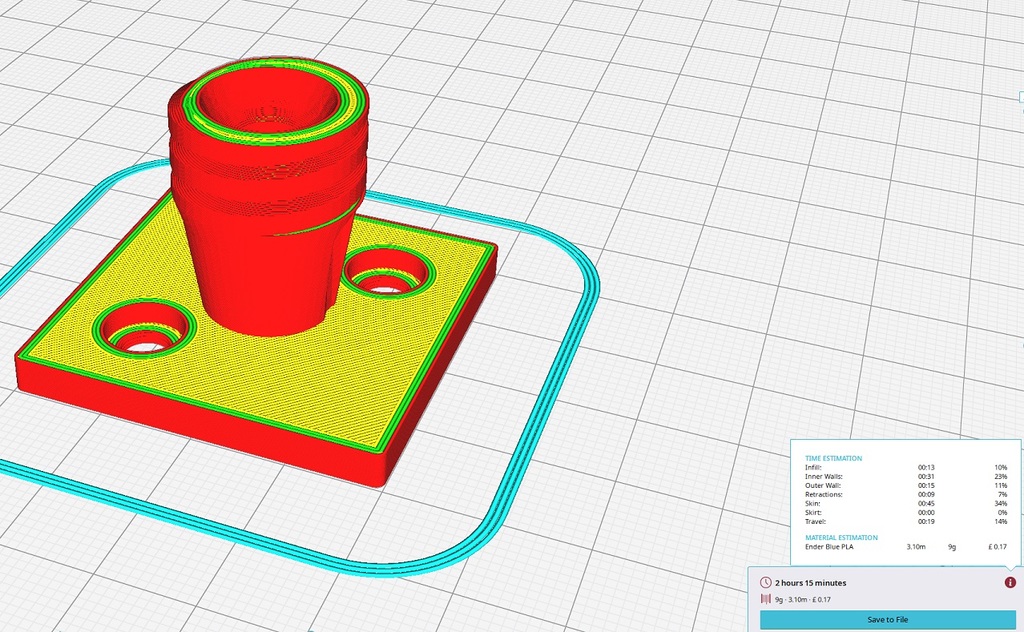The image size is (1024, 632).
Task: Click the TIME ESTIMATION heading
Action: [x=834, y=459]
